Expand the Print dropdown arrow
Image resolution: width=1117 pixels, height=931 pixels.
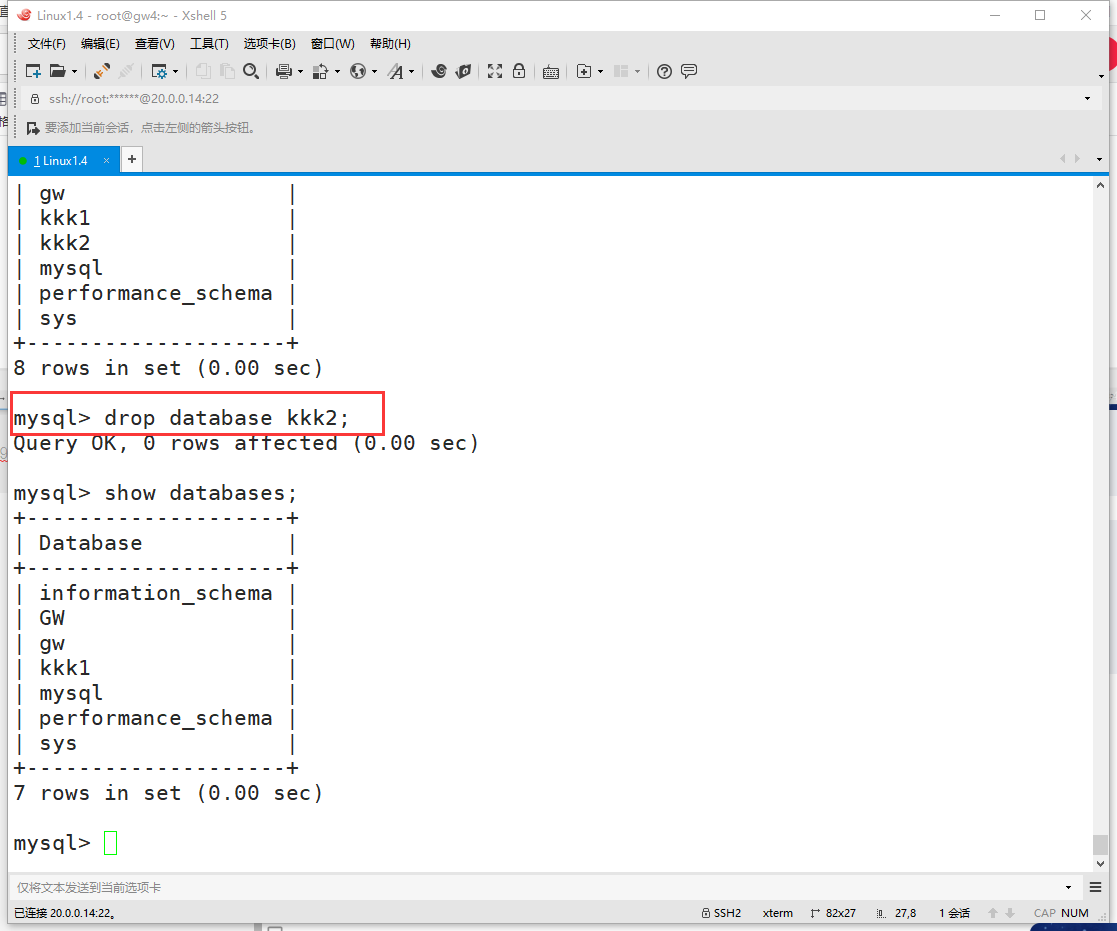click(x=301, y=72)
